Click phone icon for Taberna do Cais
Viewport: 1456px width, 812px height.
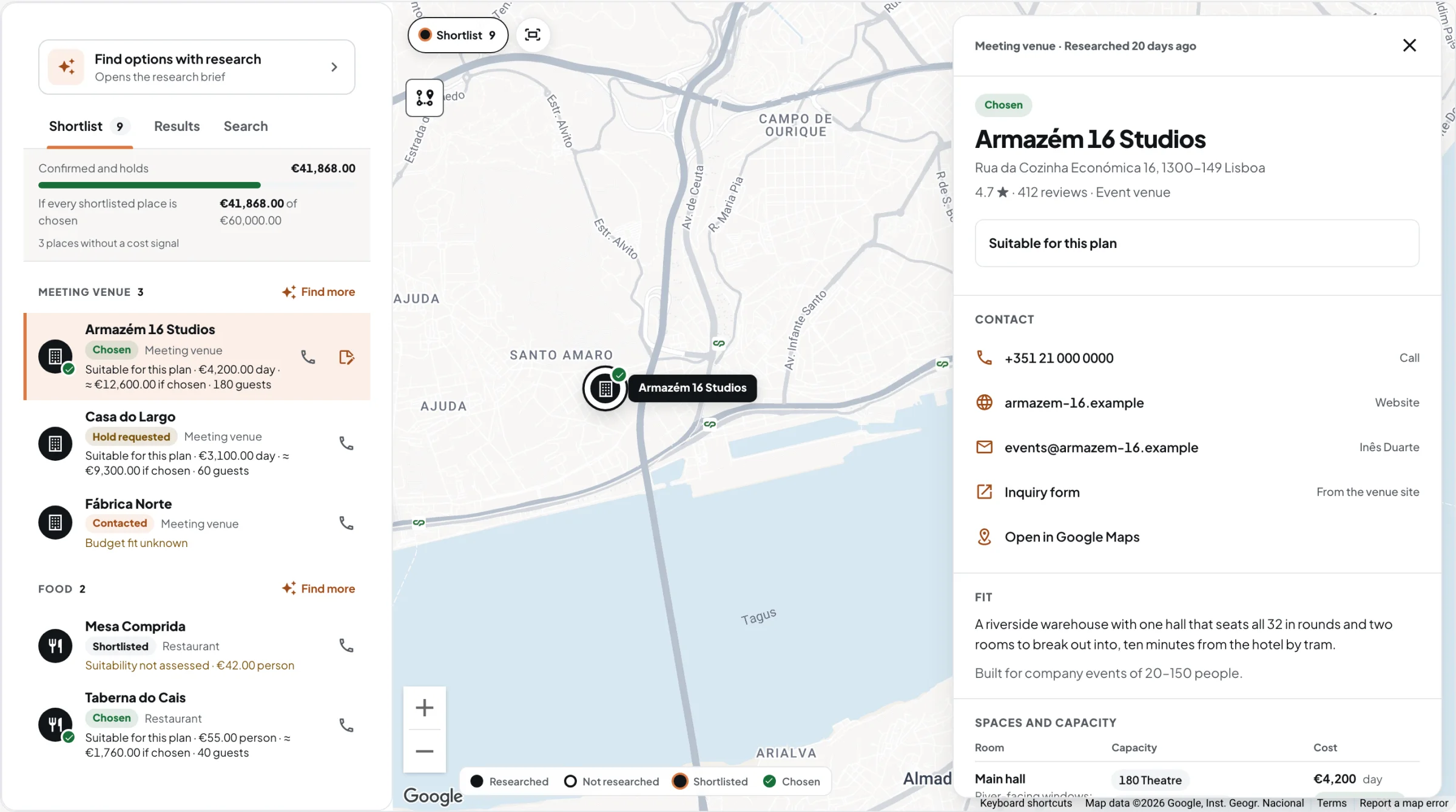coord(346,725)
